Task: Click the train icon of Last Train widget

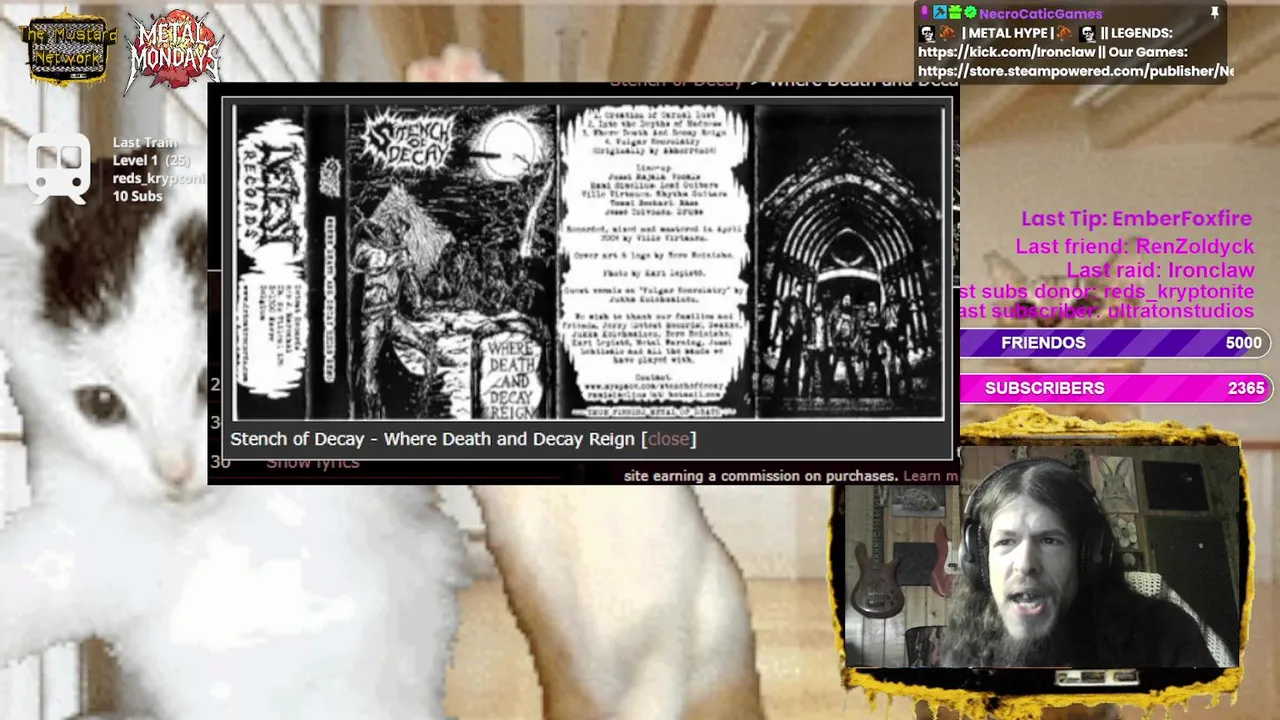Action: (x=58, y=169)
